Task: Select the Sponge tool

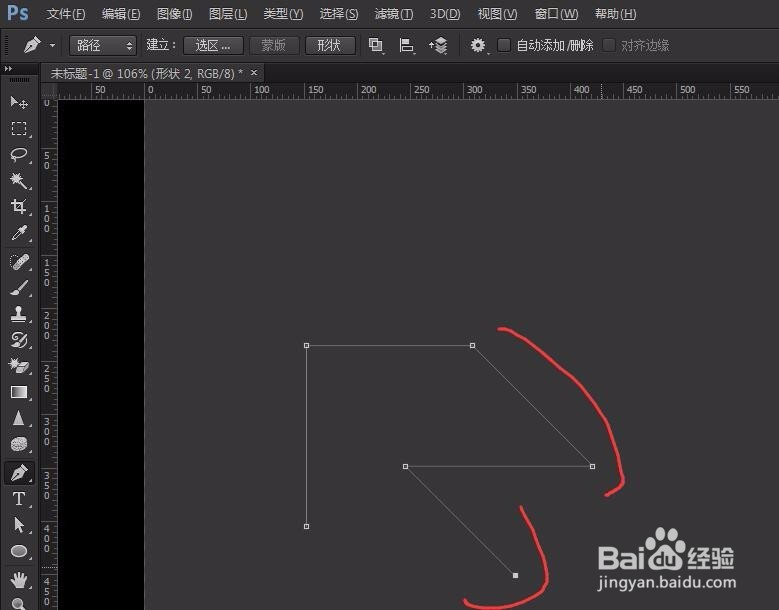Action: pos(19,444)
